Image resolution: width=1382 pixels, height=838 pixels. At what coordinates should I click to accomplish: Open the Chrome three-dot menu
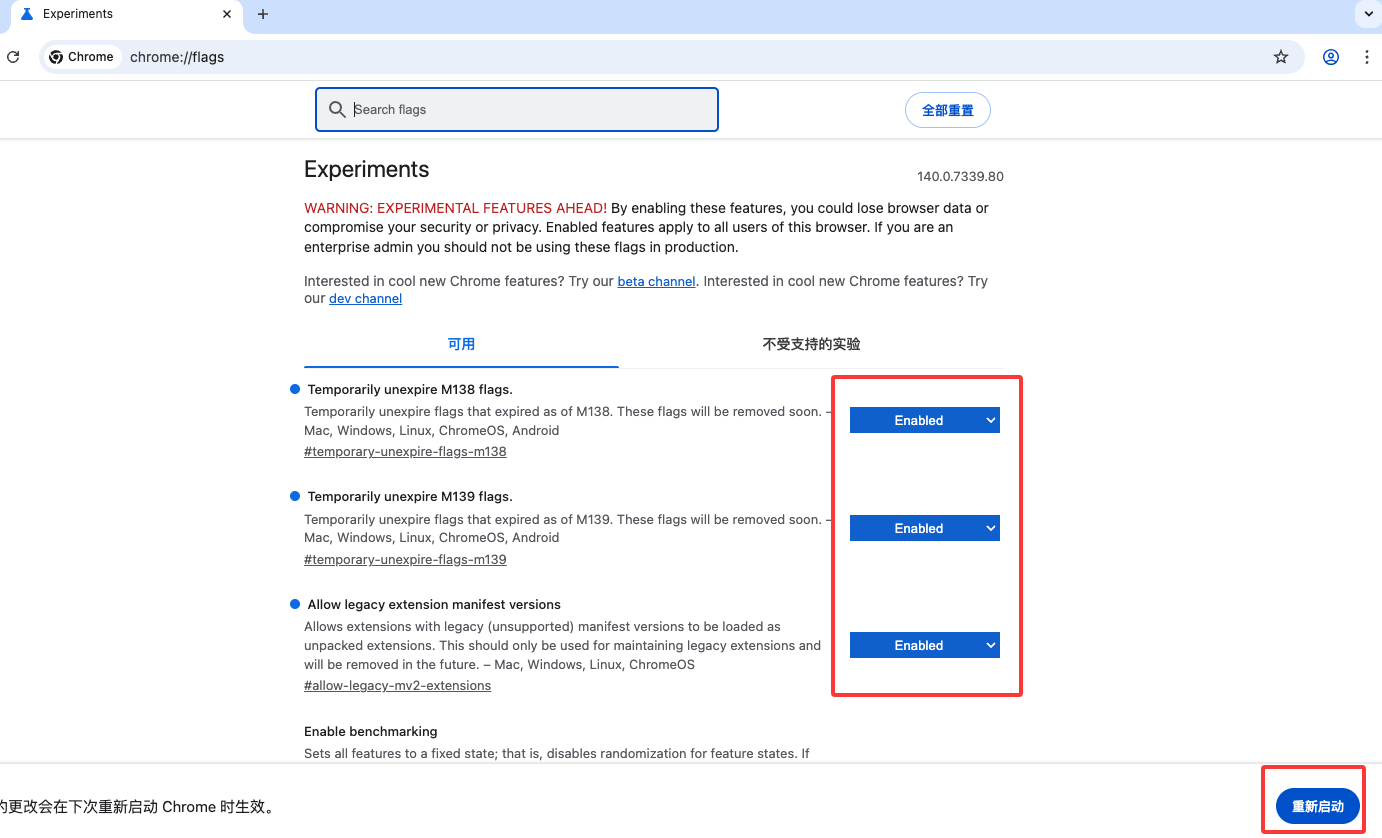point(1367,57)
